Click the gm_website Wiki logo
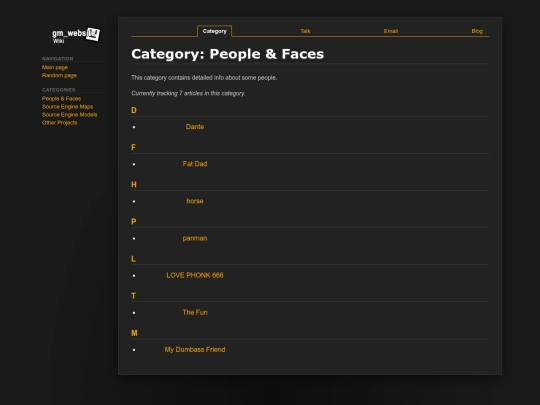This screenshot has height=405, width=540. (76, 35)
